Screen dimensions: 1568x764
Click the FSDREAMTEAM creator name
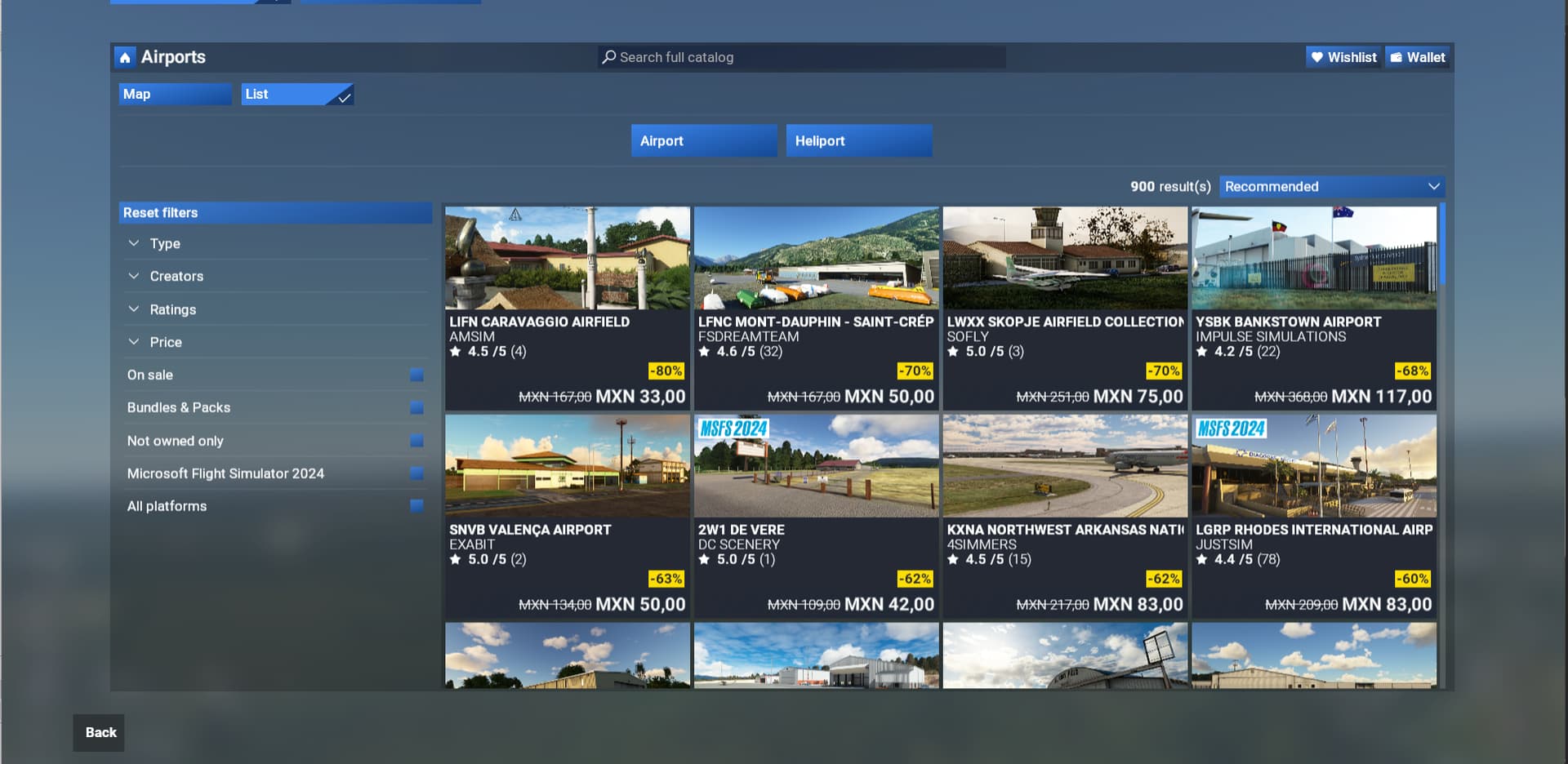(x=748, y=337)
